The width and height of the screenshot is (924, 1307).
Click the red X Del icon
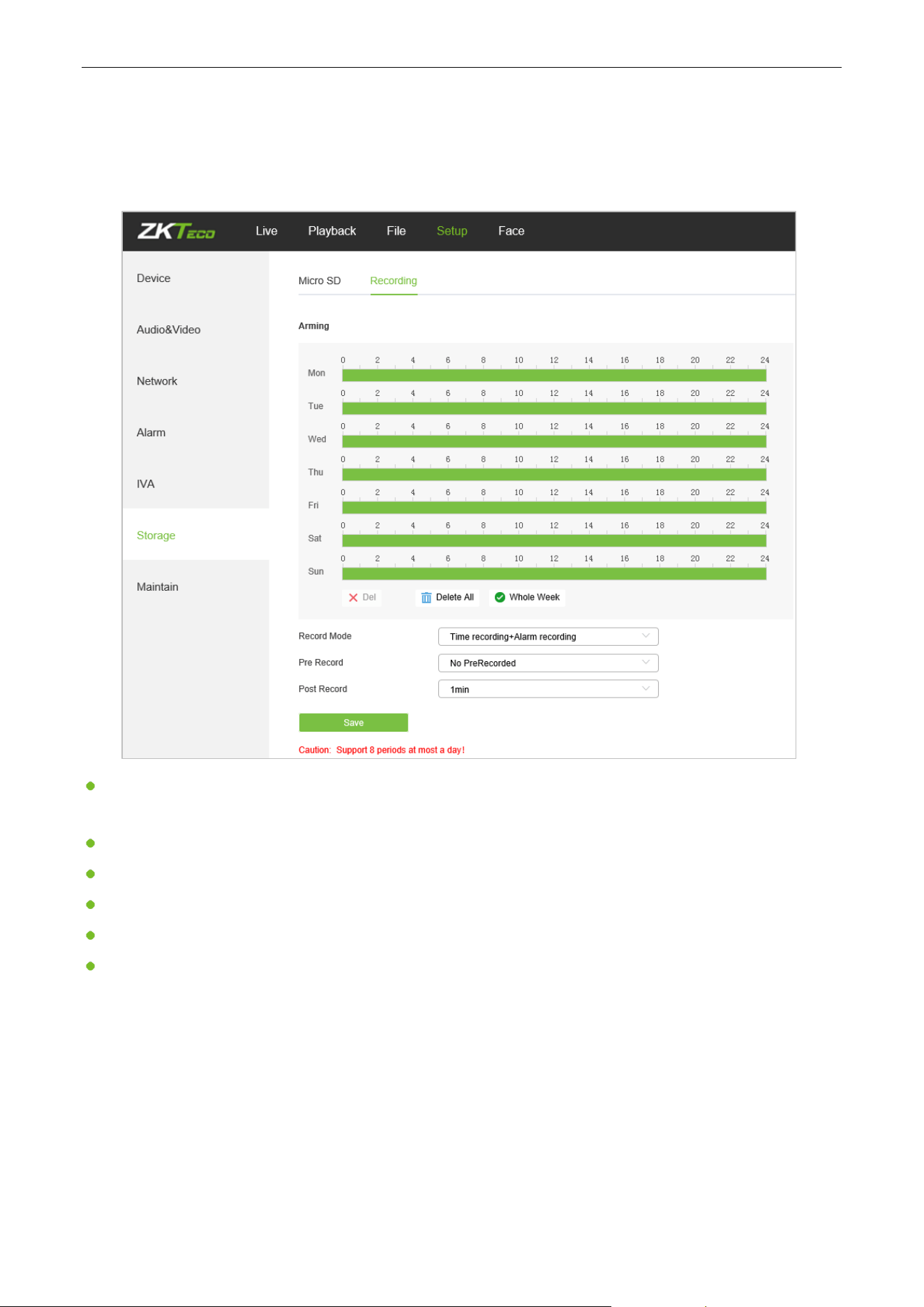[353, 598]
